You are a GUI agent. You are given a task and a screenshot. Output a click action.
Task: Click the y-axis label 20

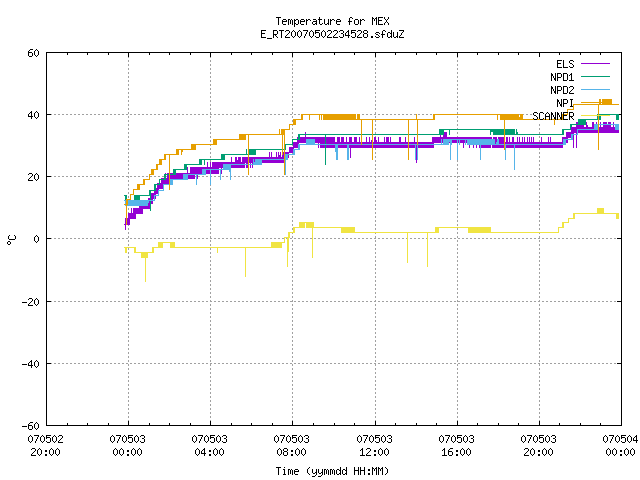tap(33, 177)
